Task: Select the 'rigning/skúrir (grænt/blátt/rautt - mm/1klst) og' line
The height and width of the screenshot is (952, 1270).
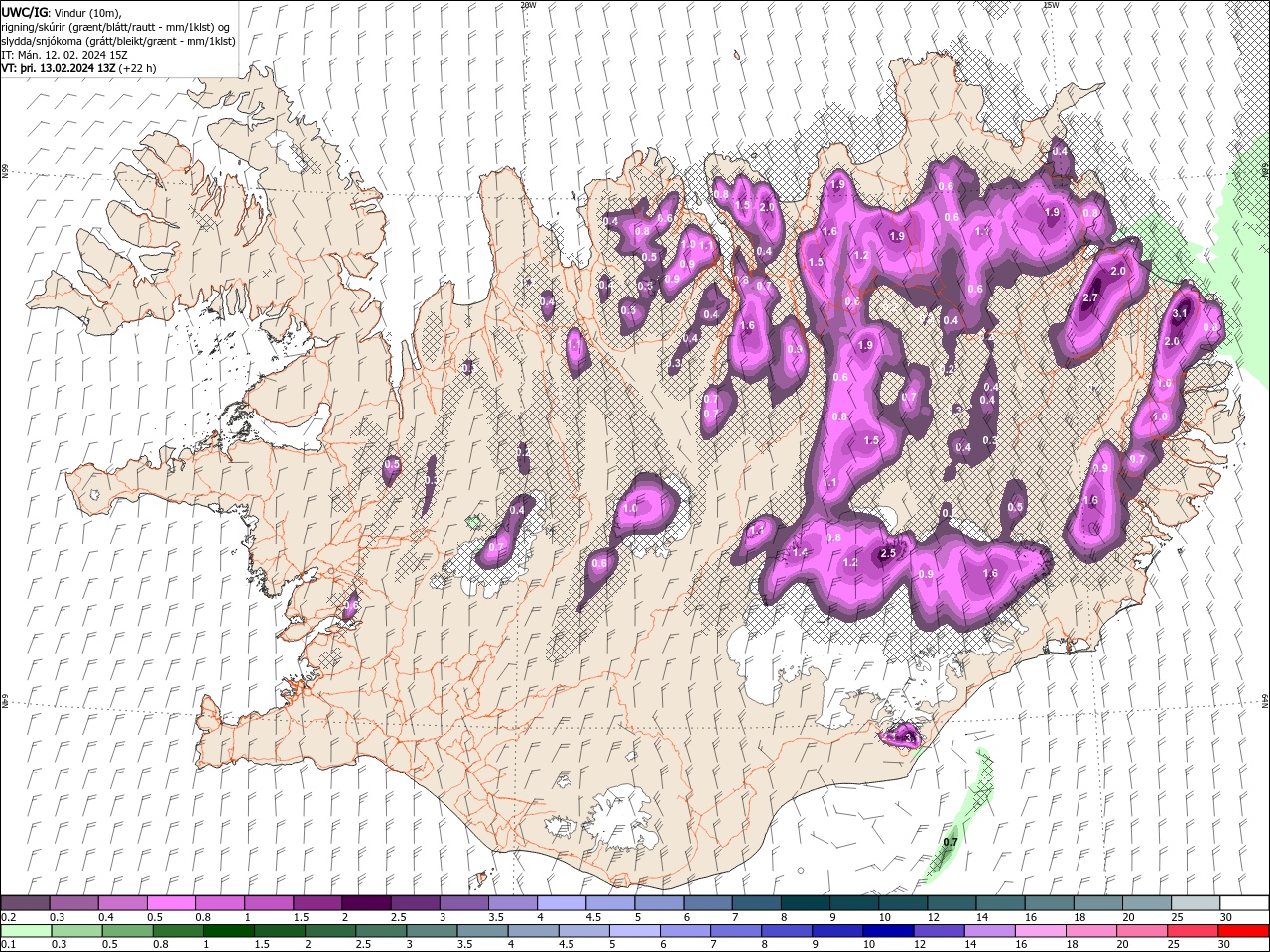Action: coord(116,26)
